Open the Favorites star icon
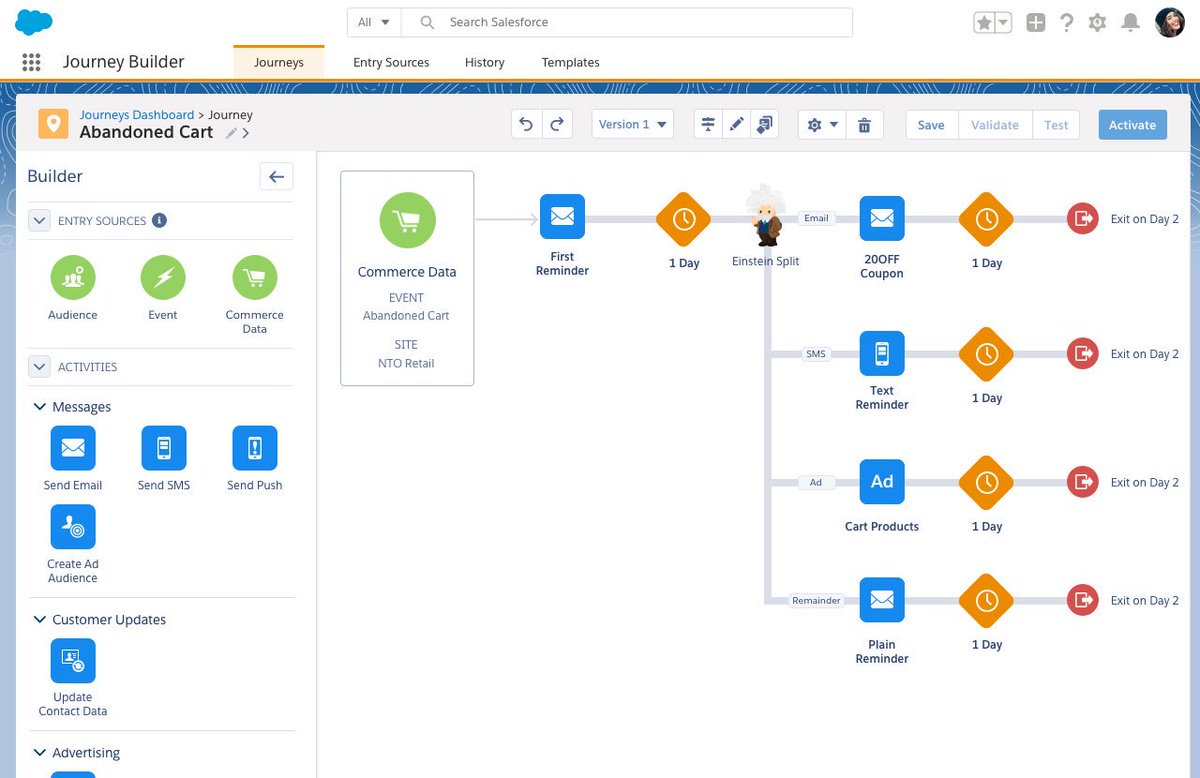 click(984, 22)
